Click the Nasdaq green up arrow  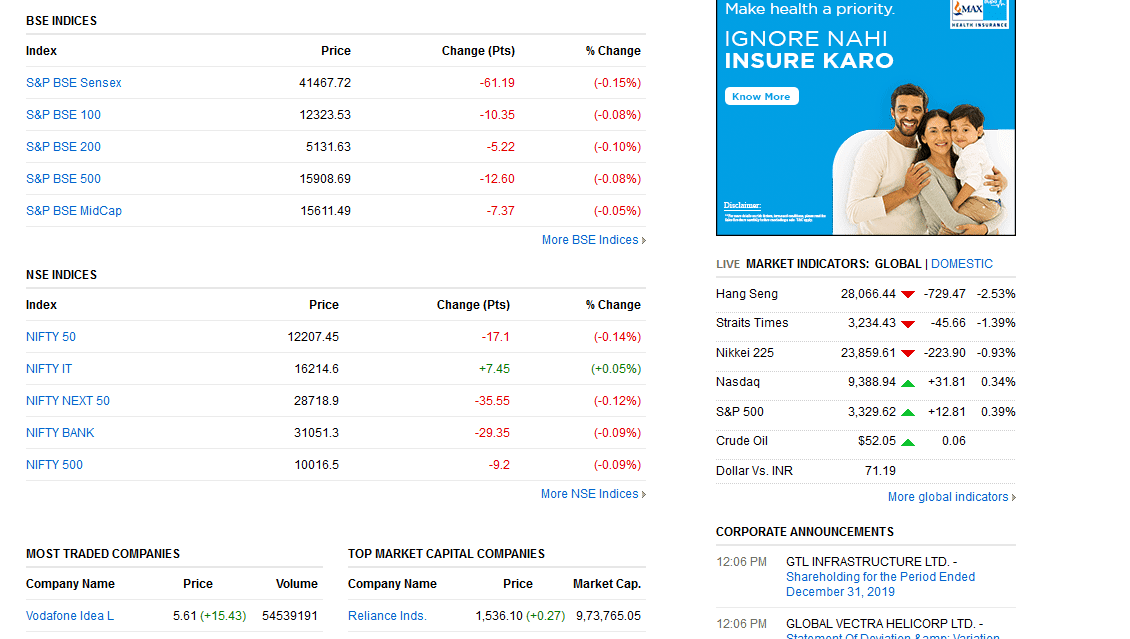click(x=907, y=383)
